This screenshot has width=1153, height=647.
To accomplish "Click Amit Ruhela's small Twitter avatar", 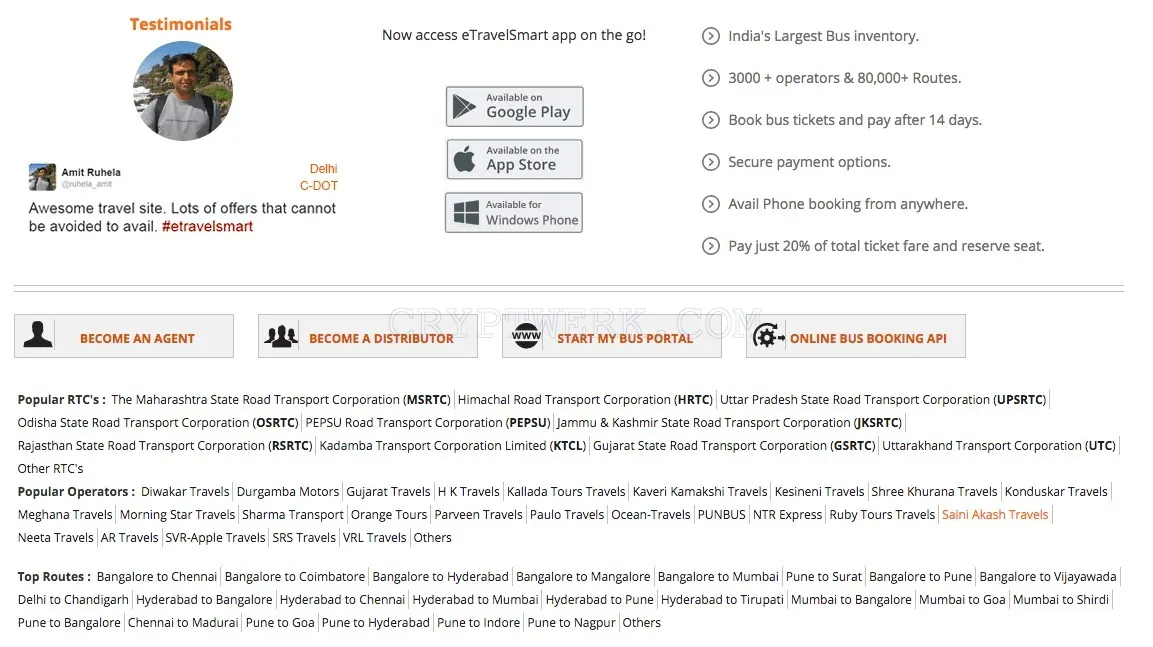I will pos(42,177).
